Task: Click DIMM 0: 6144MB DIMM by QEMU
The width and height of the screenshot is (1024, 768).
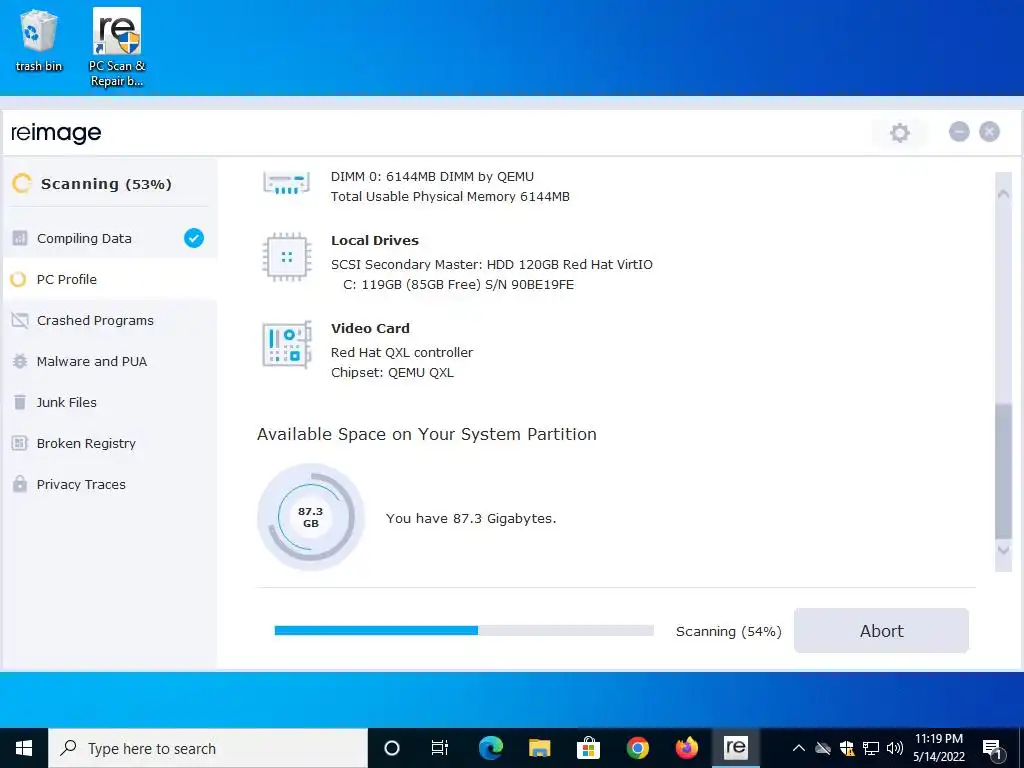Action: (432, 177)
